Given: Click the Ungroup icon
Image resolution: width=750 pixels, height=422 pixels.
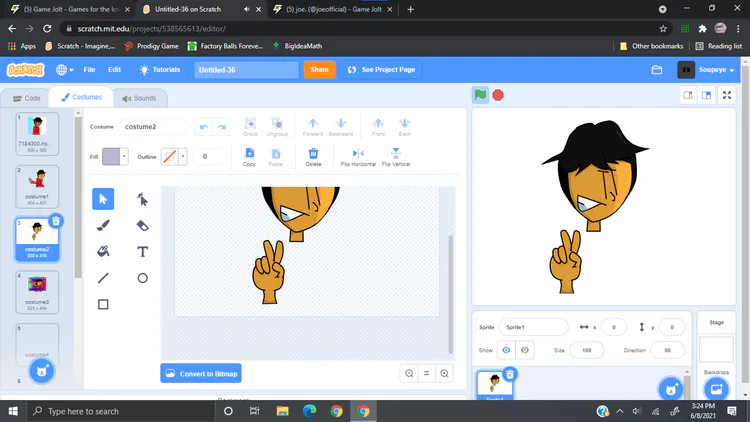Looking at the screenshot, I should coord(277,127).
